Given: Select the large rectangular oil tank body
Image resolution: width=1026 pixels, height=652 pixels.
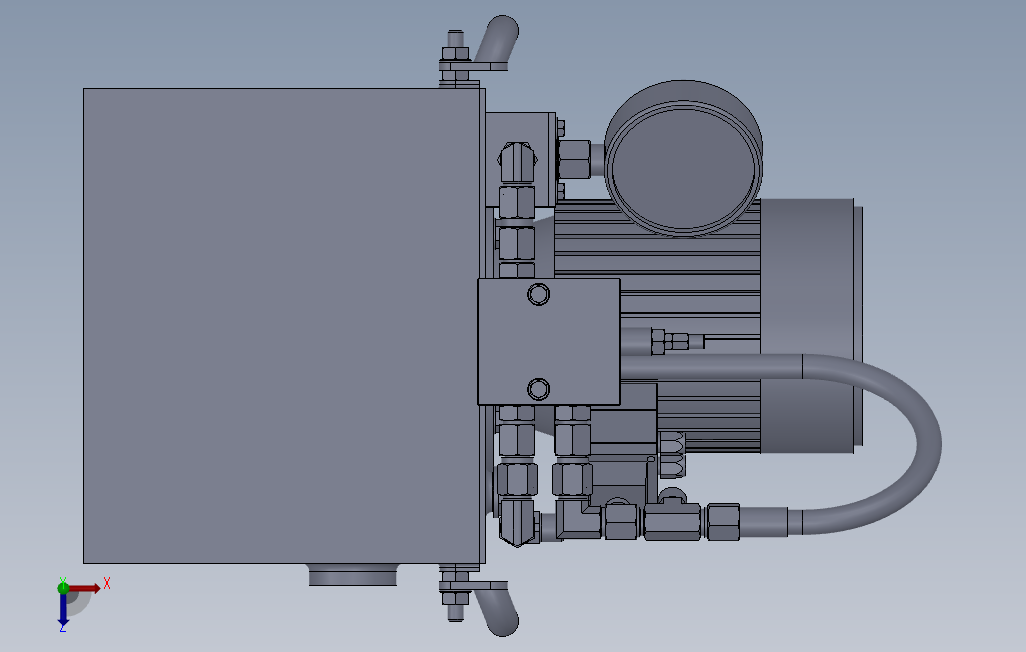Looking at the screenshot, I should [281, 325].
